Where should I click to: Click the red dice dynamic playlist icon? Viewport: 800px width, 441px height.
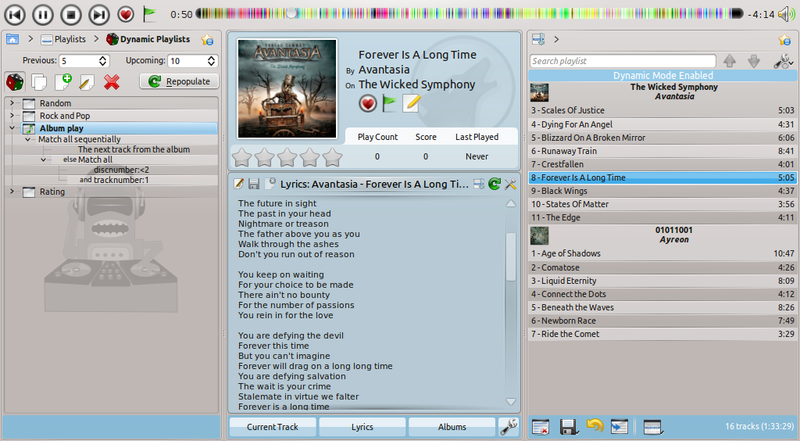point(15,82)
